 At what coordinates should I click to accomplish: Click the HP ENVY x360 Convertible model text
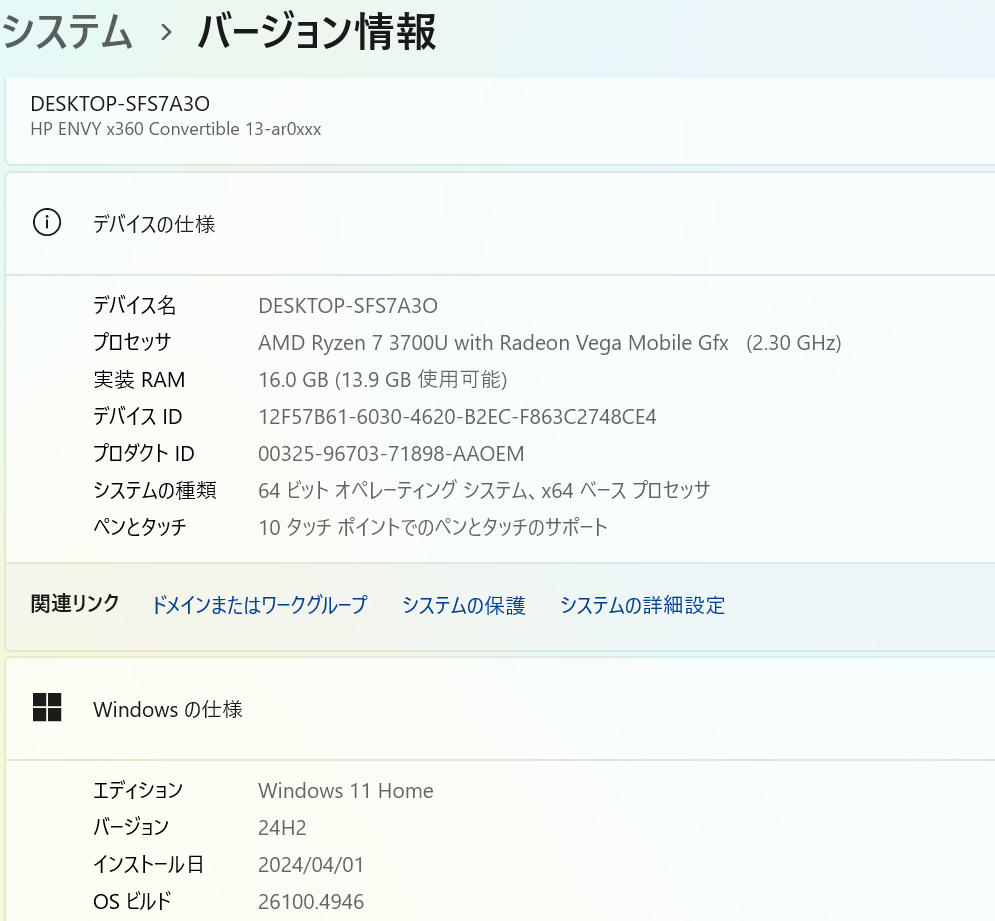tap(176, 129)
